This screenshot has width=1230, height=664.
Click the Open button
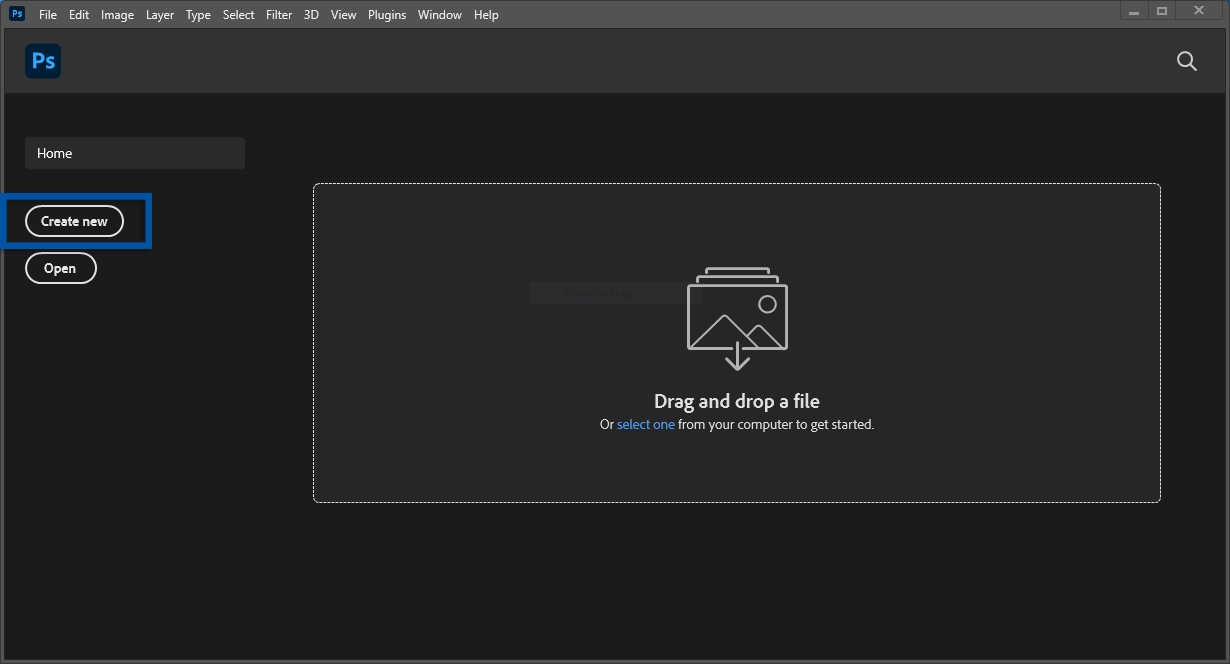[x=60, y=268]
